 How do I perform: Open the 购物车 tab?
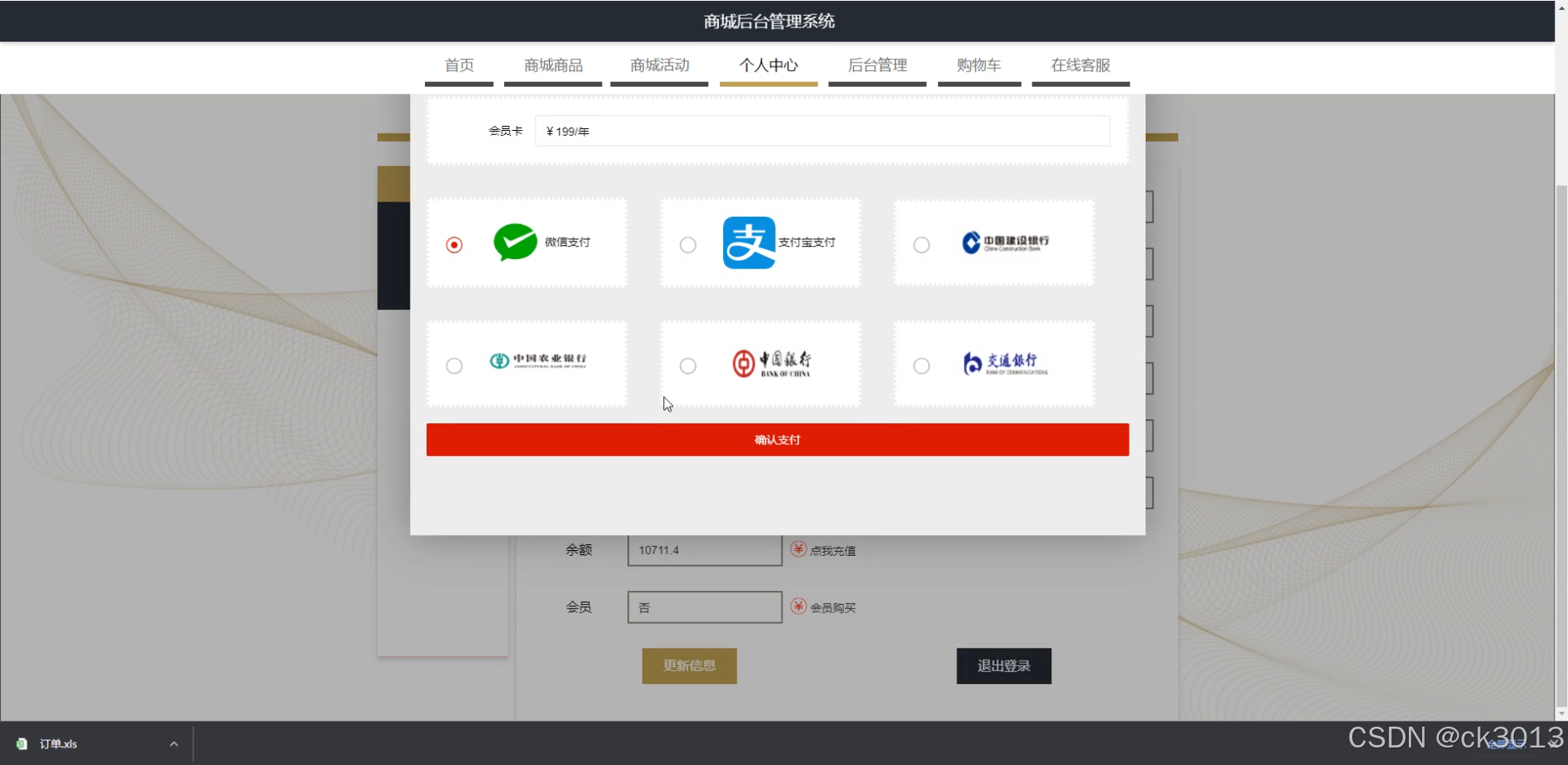point(979,66)
